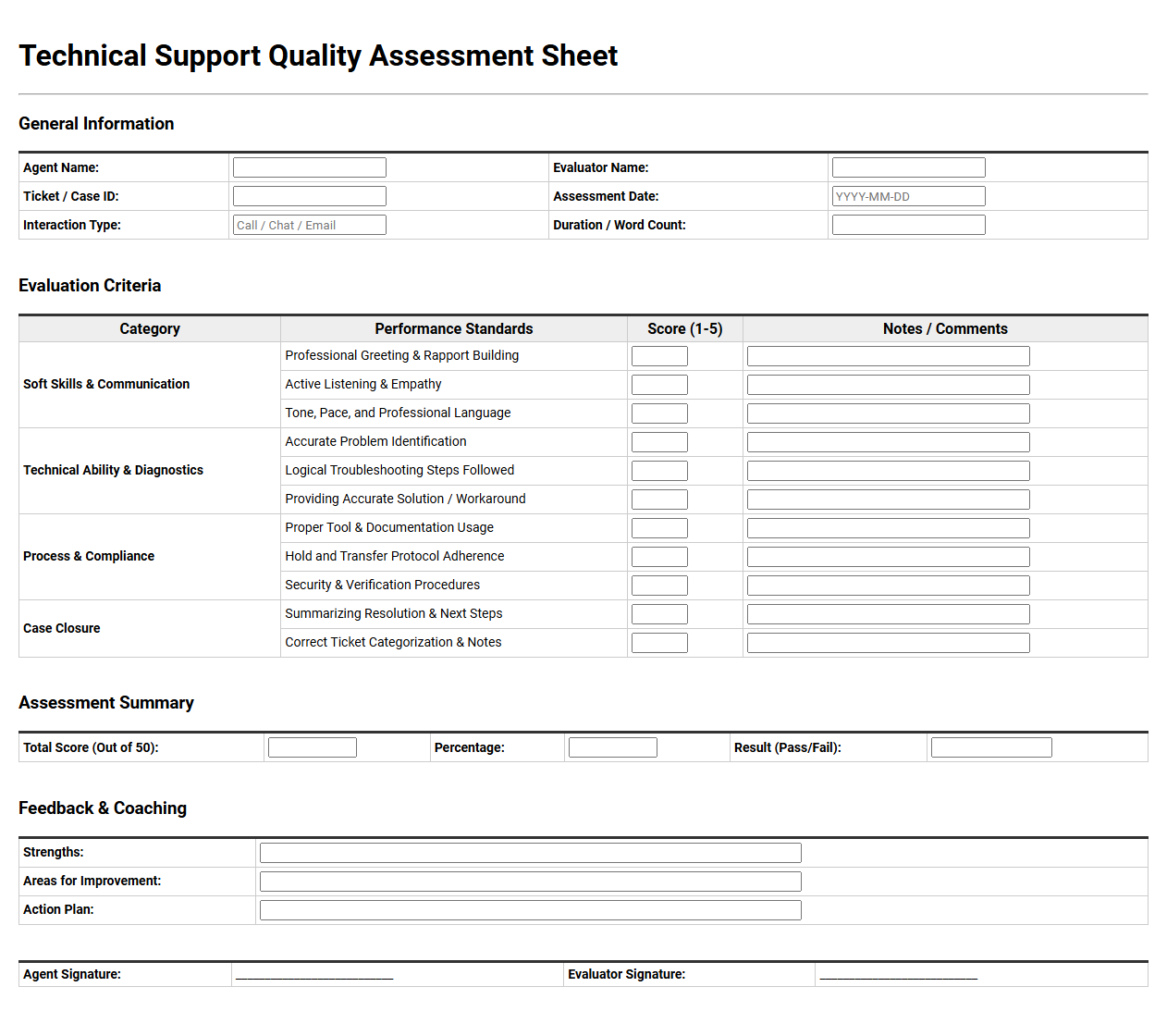The height and width of the screenshot is (1036, 1167).
Task: Click notes field for Hold and Transfer Protocol
Action: click(x=889, y=557)
